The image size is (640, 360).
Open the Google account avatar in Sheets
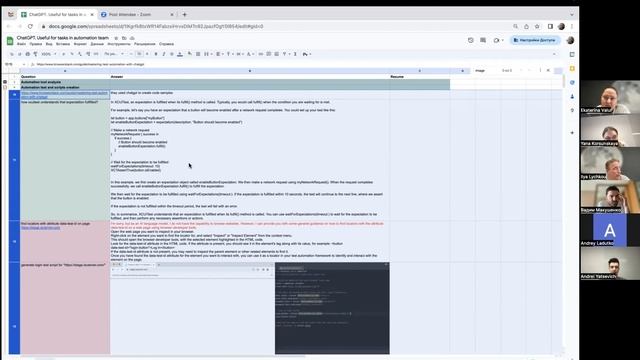click(x=571, y=40)
